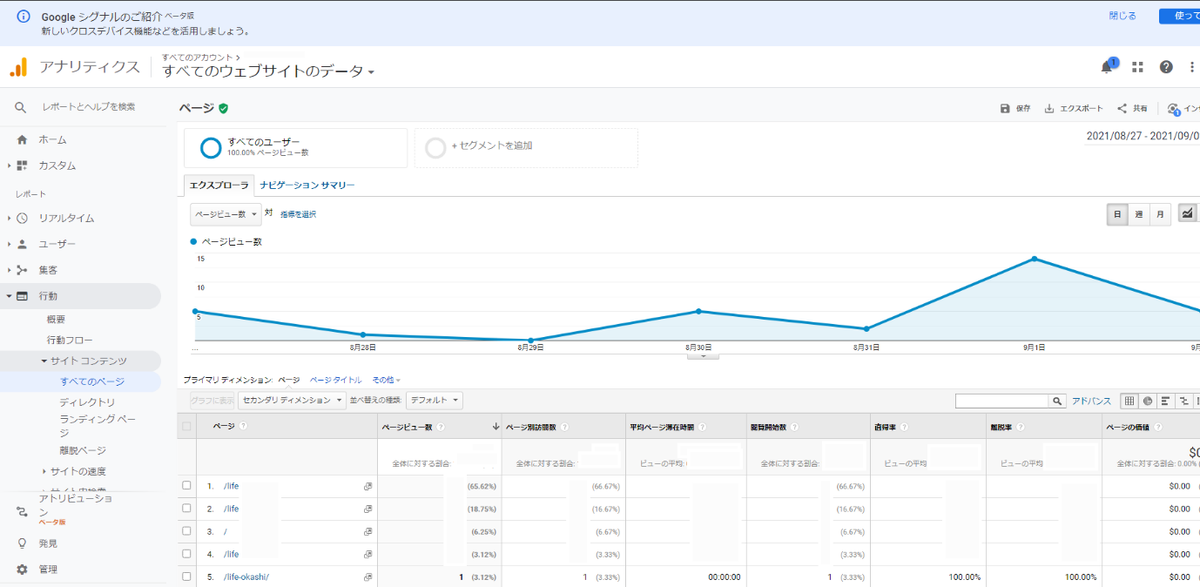Click the 保存 save icon
Viewport: 1200px width, 587px height.
[x=1005, y=108]
